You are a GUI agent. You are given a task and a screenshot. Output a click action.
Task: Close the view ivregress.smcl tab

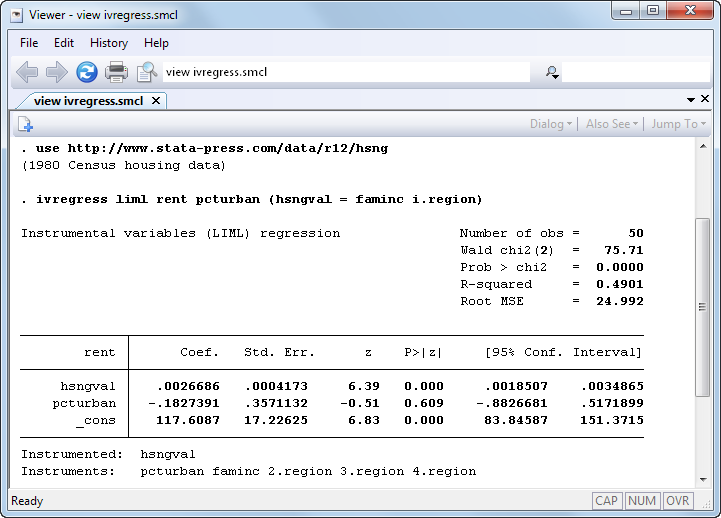(x=156, y=101)
